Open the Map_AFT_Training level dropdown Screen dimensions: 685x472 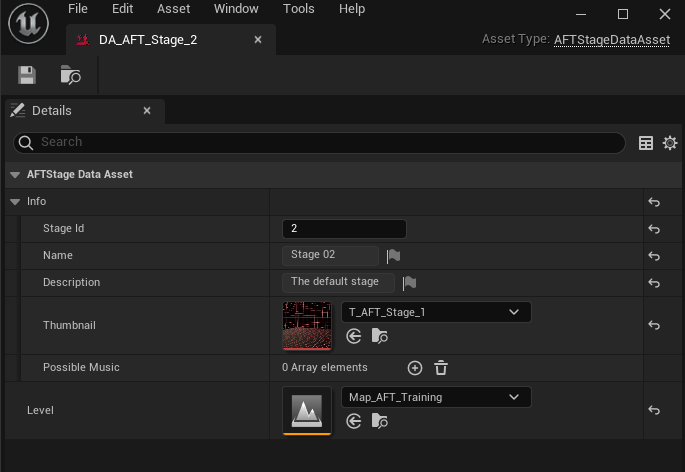point(436,397)
